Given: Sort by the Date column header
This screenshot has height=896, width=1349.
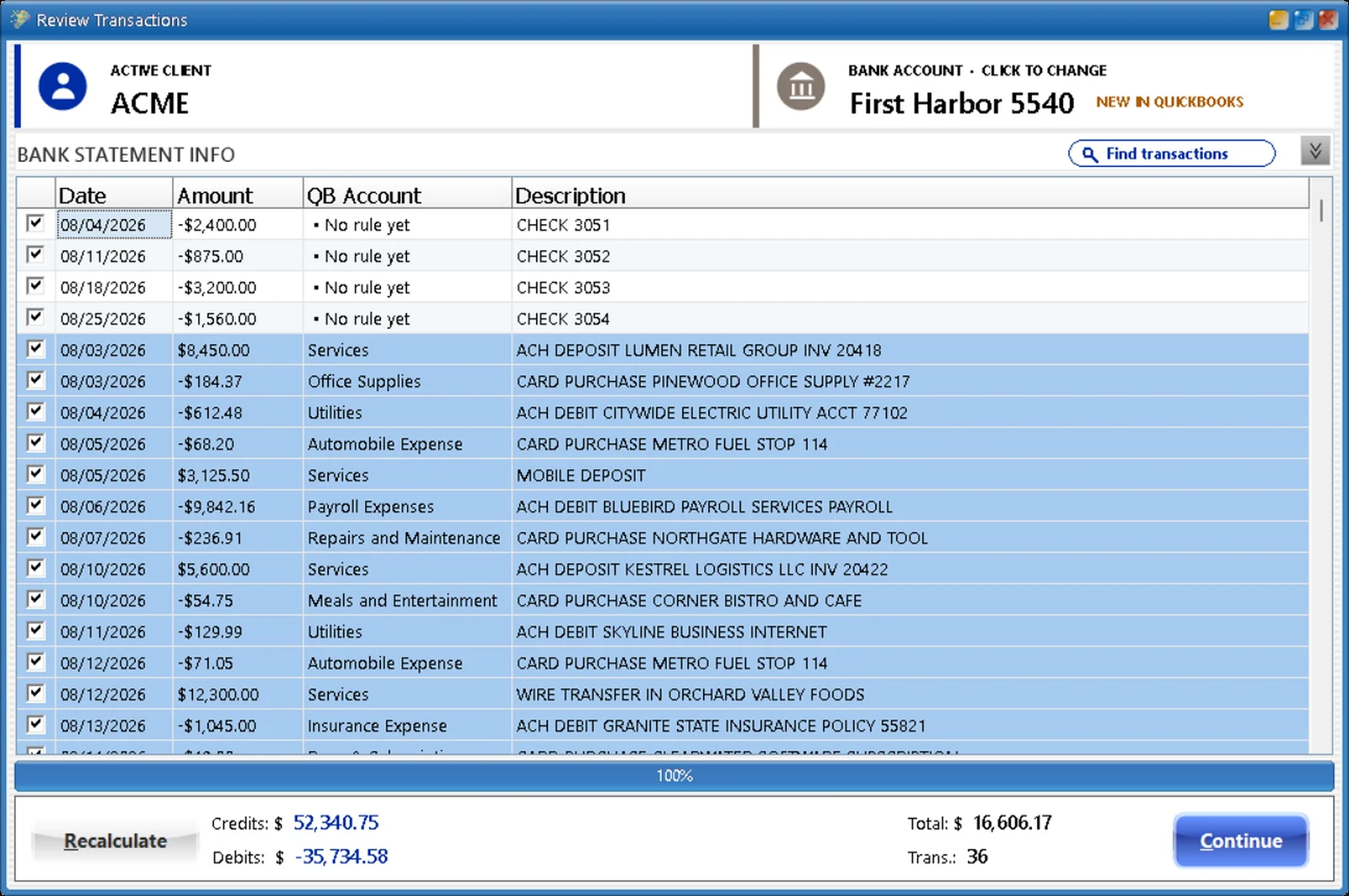Looking at the screenshot, I should (x=114, y=196).
